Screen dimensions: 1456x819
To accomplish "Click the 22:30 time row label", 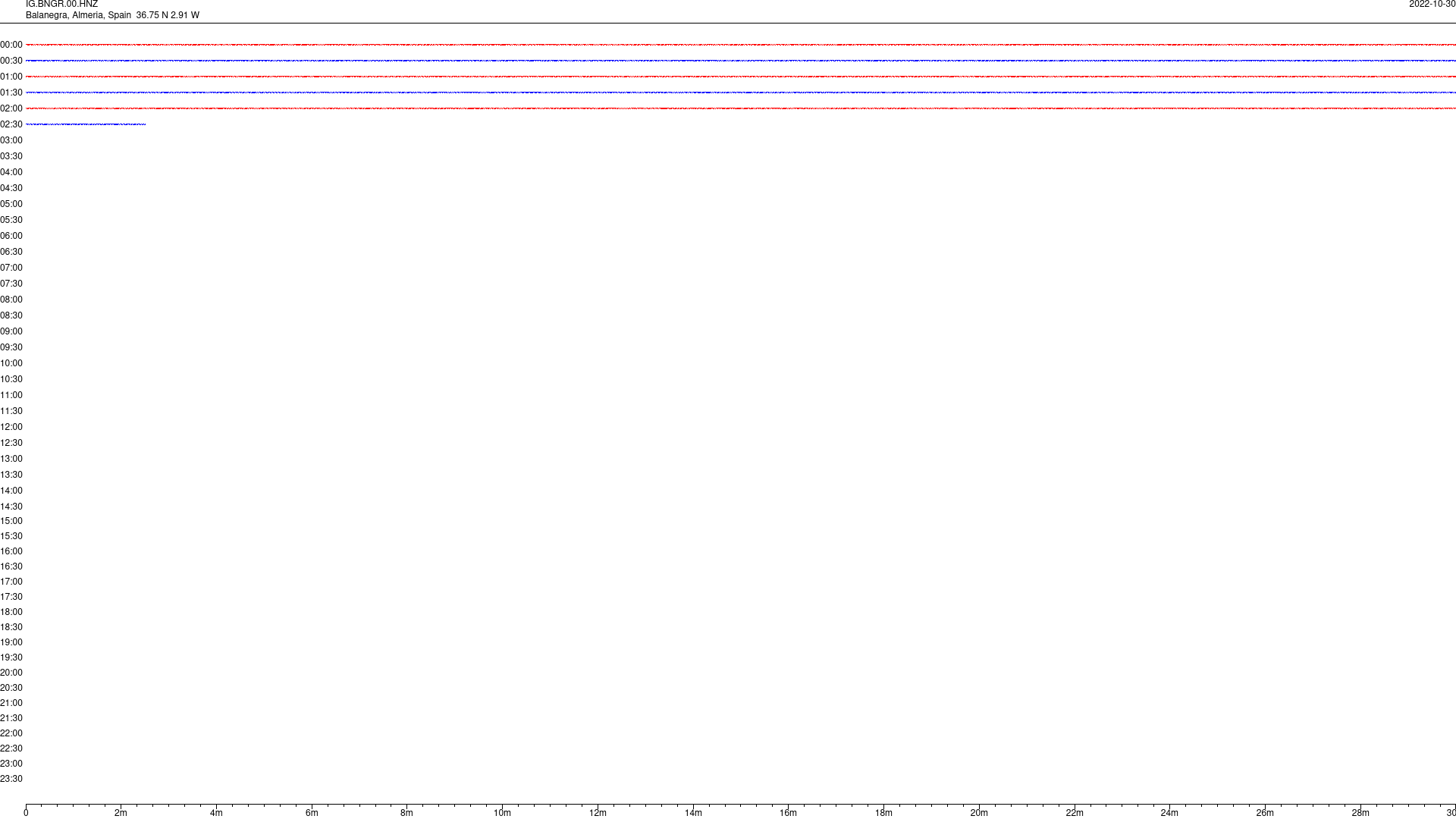I will 11,748.
